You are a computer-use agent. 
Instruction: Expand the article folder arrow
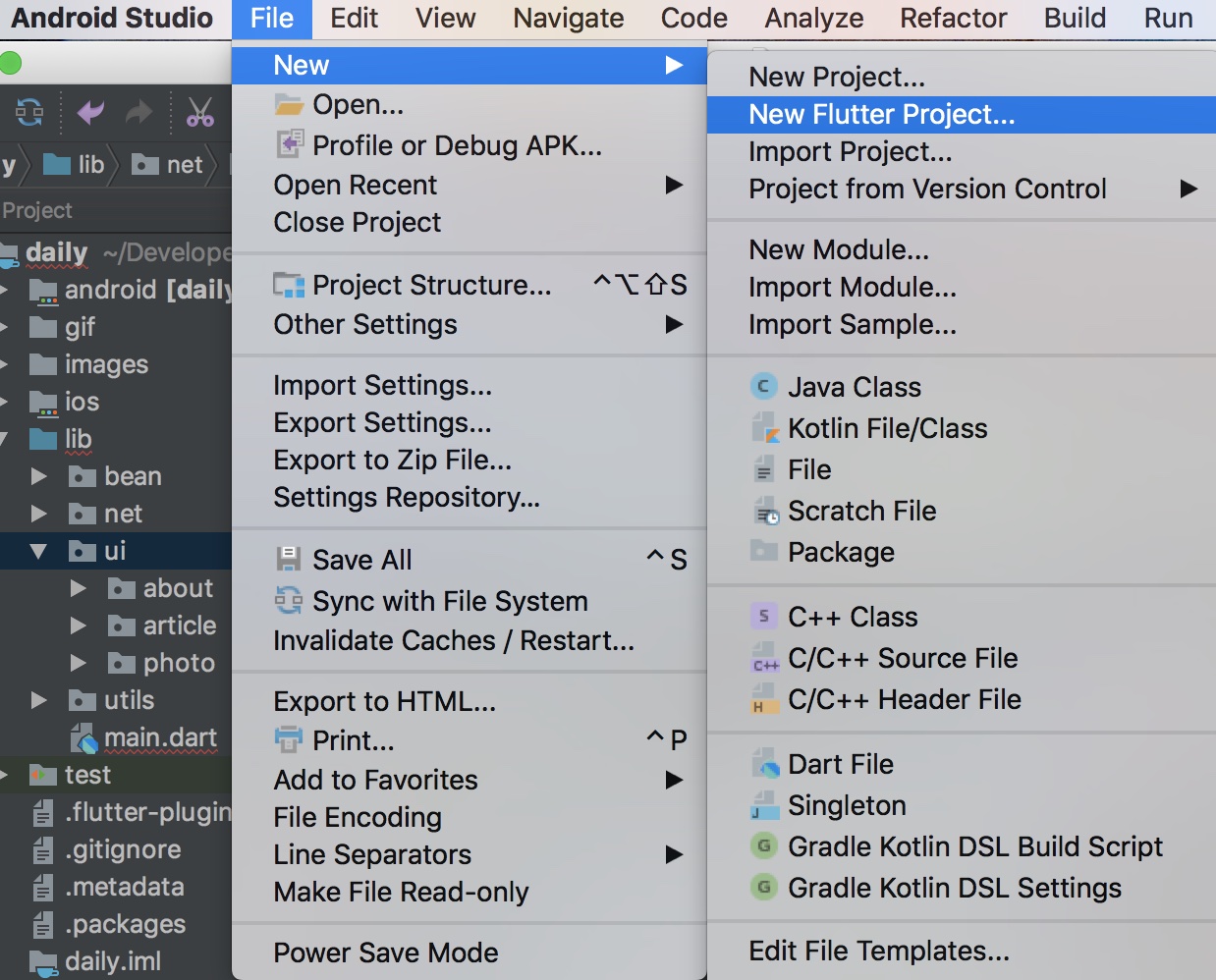pyautogui.click(x=79, y=626)
